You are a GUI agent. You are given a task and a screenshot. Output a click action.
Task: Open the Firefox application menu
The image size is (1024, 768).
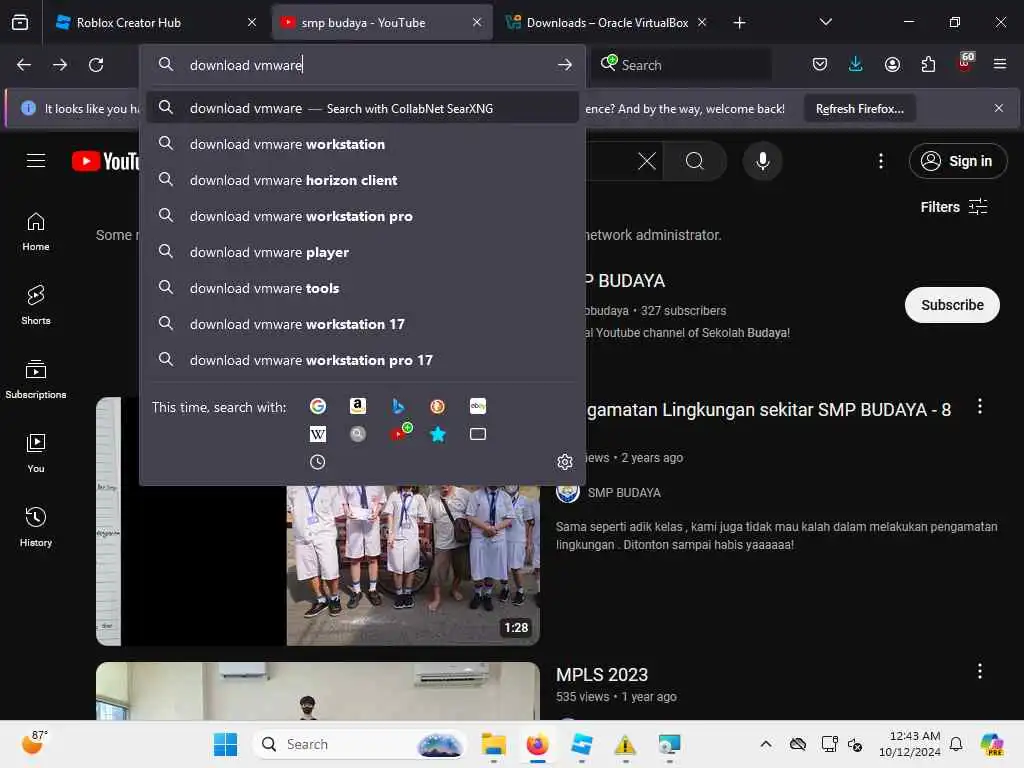[1000, 64]
